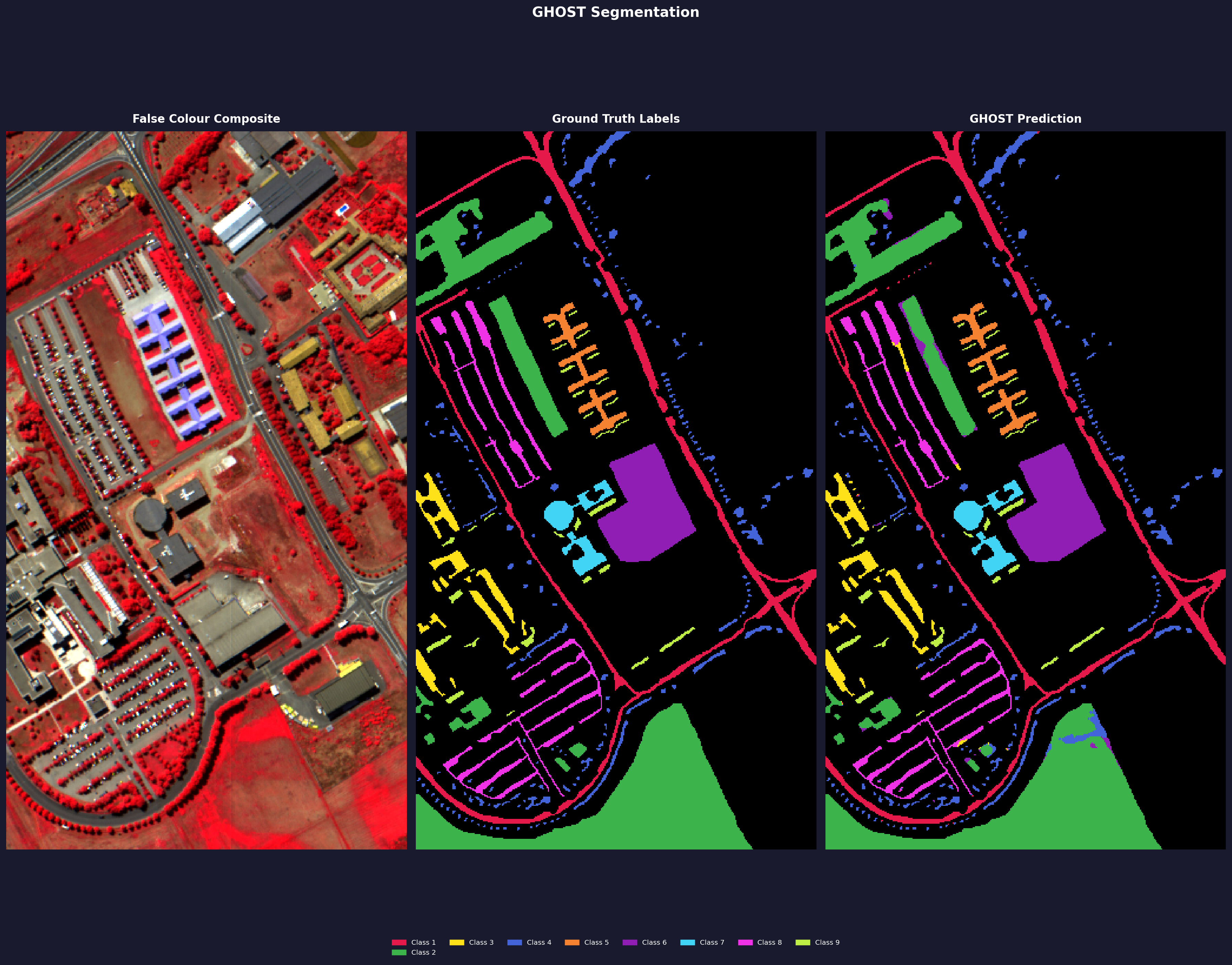The image size is (1232, 965).
Task: Click the GHOST Prediction panel title
Action: (1025, 119)
